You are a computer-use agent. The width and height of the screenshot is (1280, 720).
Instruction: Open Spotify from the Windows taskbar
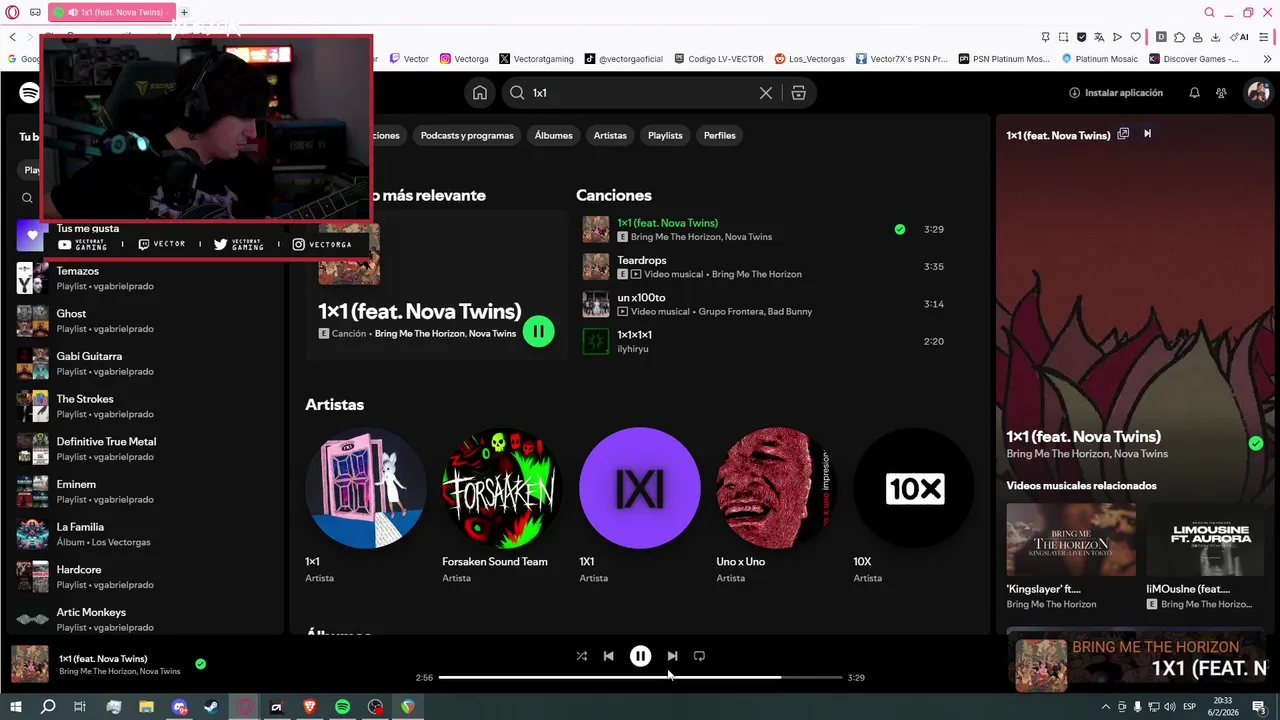pos(342,707)
